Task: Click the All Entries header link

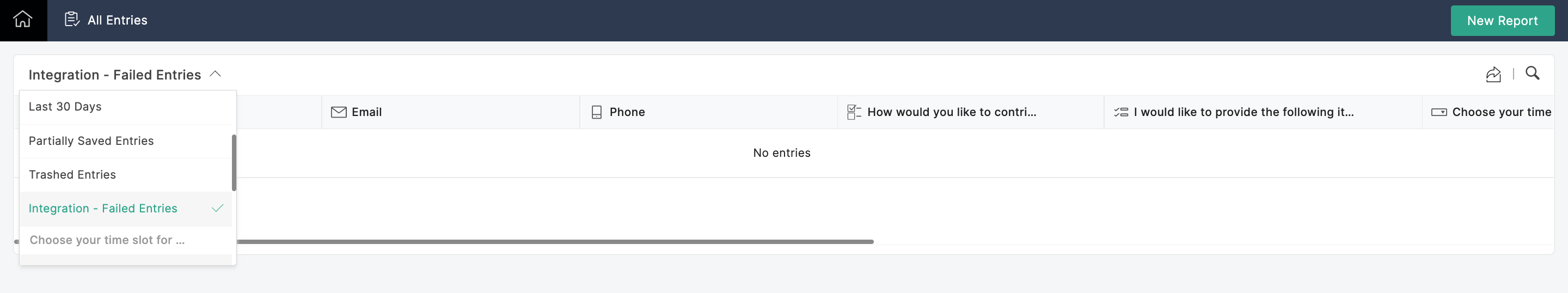Action: click(118, 20)
